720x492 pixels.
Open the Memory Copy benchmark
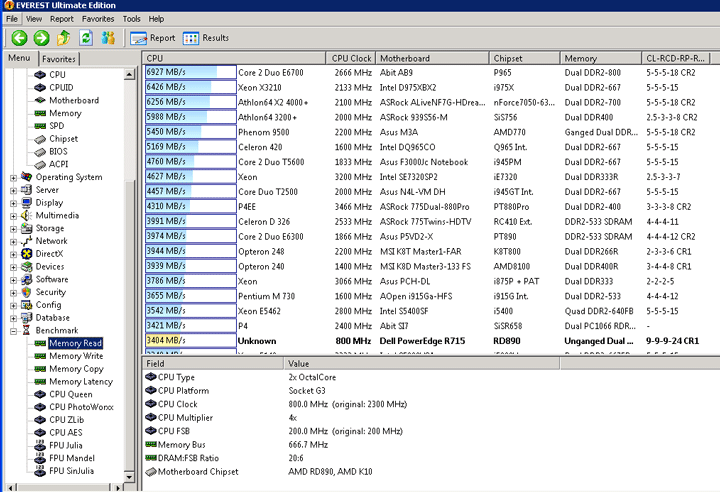pyautogui.click(x=76, y=369)
